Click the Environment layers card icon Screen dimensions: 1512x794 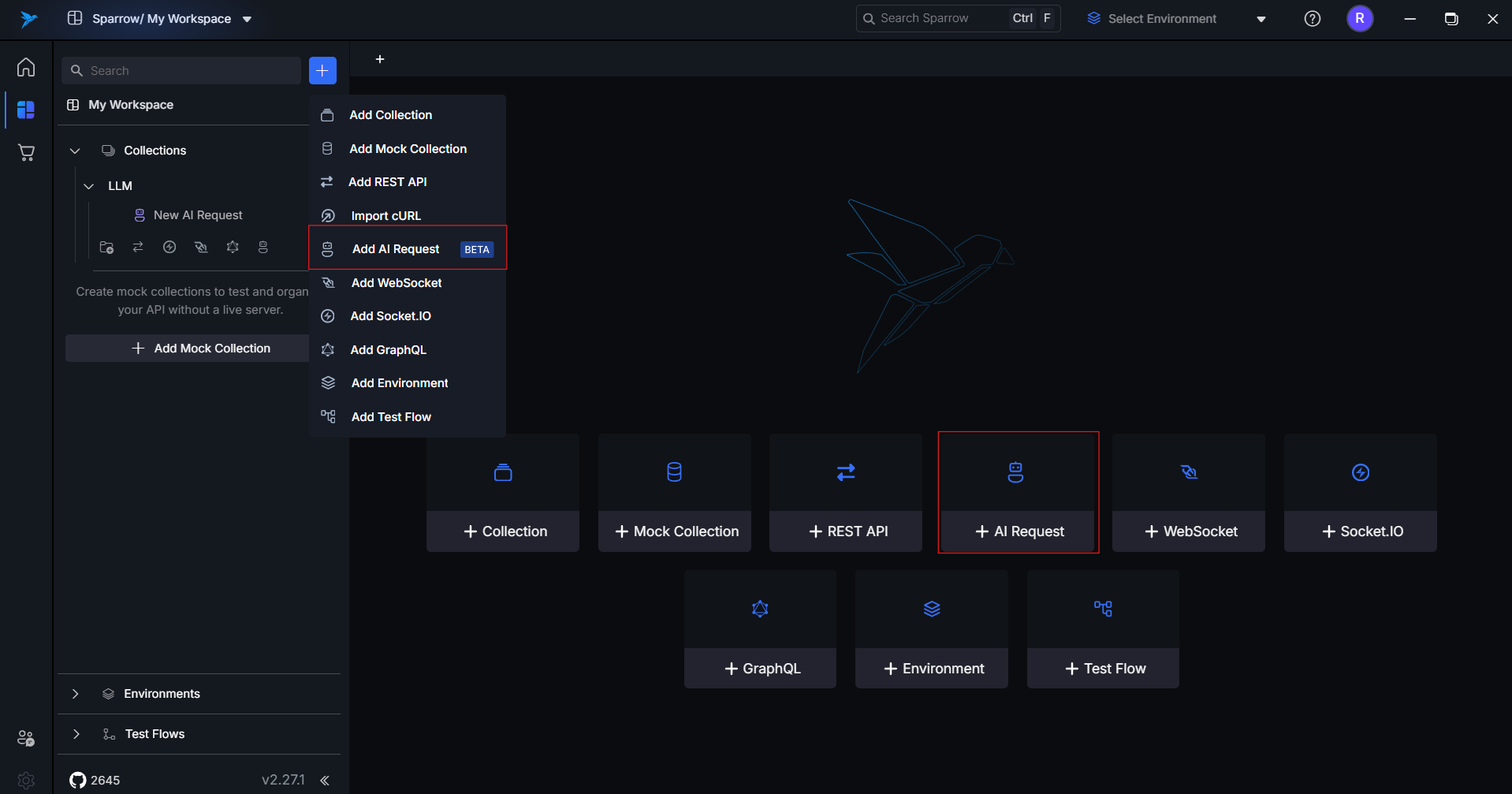[x=932, y=609]
